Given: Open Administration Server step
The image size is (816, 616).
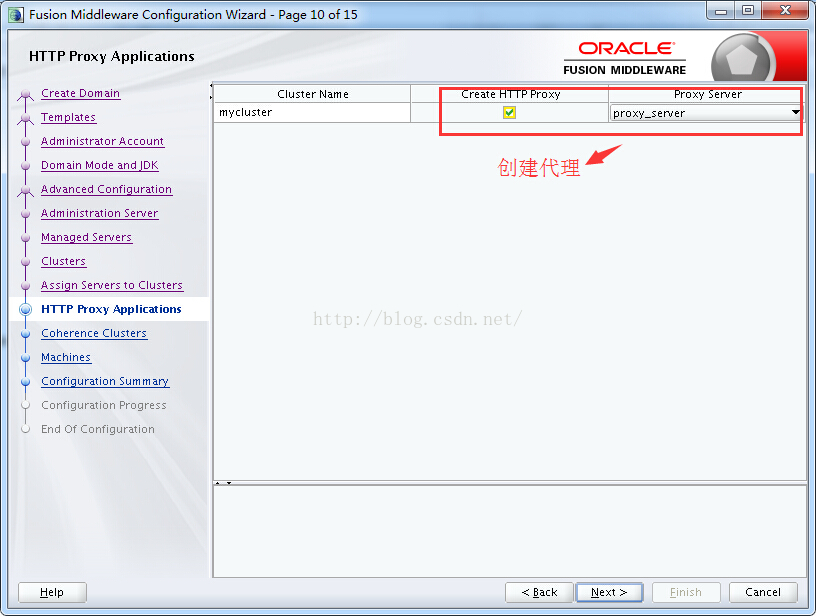Looking at the screenshot, I should coord(100,213).
